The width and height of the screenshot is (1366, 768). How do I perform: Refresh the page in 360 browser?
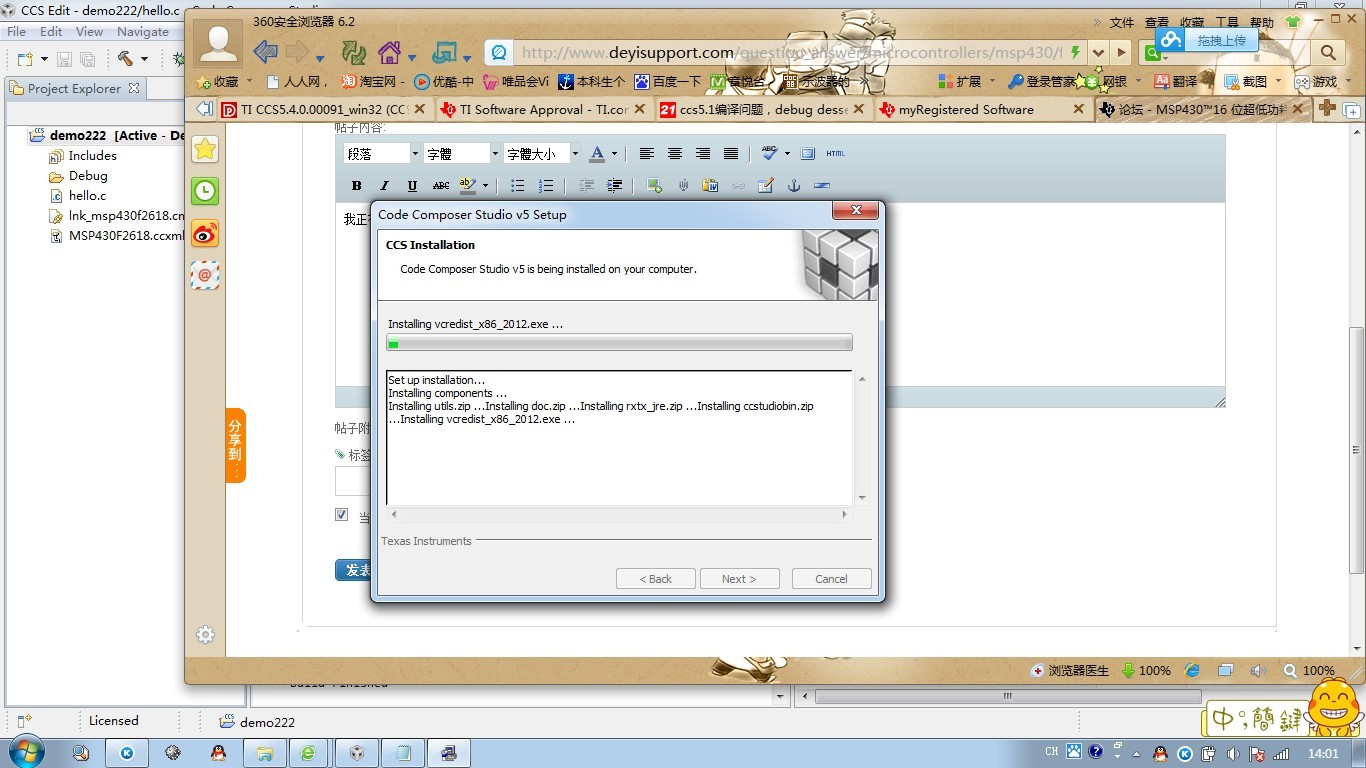coord(354,52)
